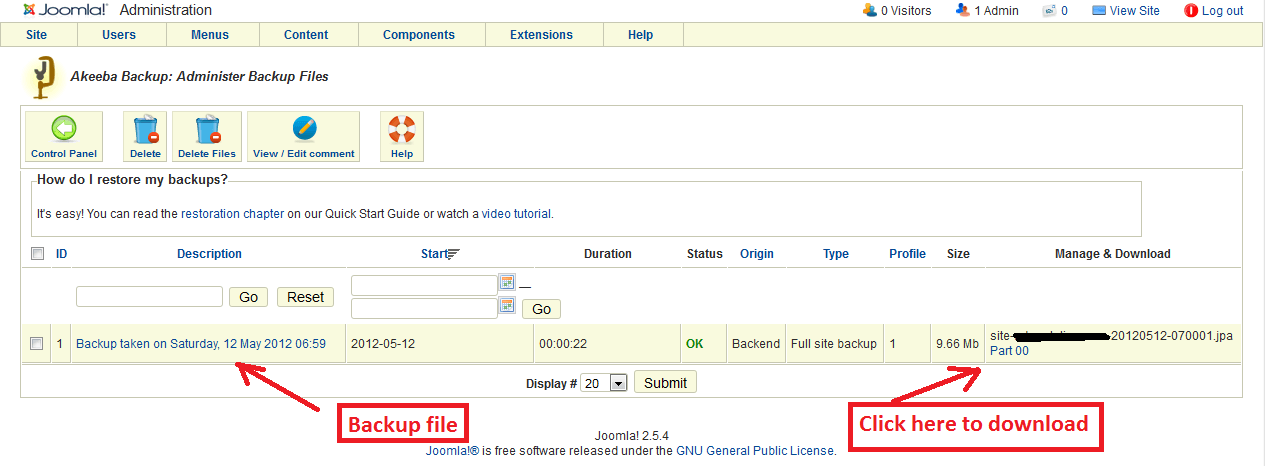Click the sort arrow icon beside Start
Screen dimensions: 1265x466
[453, 254]
